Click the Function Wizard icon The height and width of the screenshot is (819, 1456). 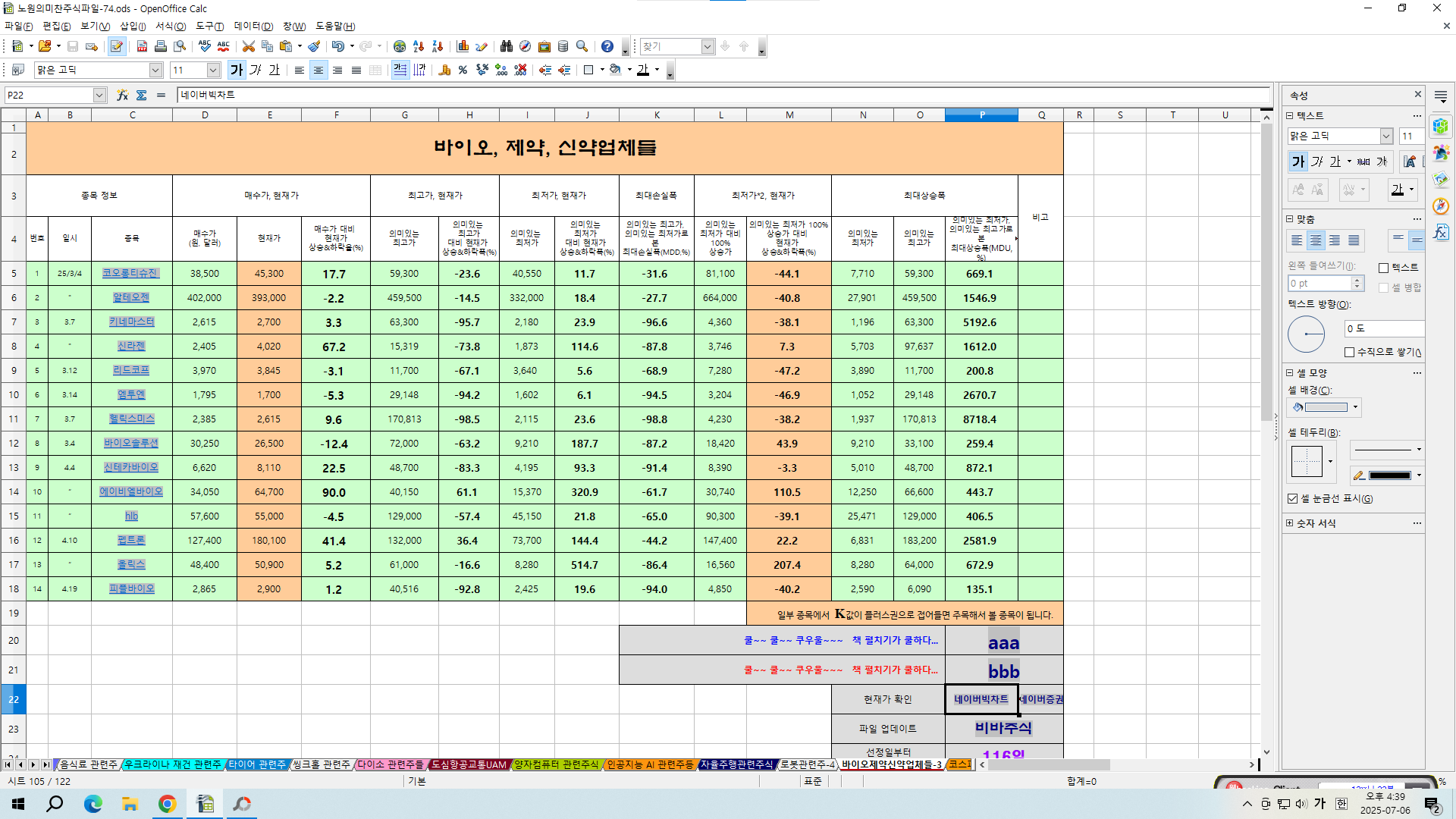[122, 95]
